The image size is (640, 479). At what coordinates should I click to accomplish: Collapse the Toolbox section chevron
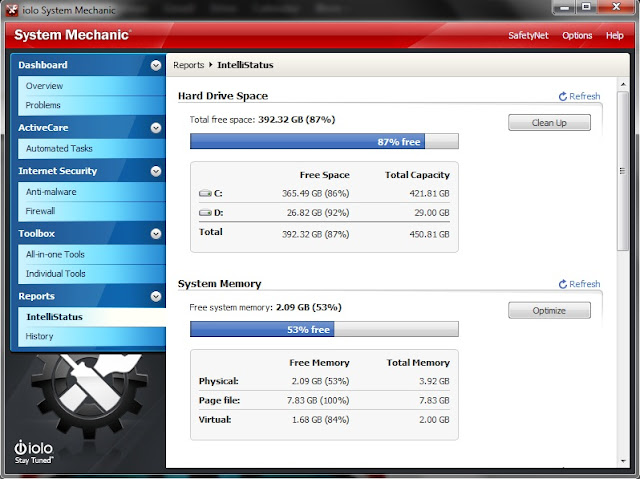tap(156, 234)
